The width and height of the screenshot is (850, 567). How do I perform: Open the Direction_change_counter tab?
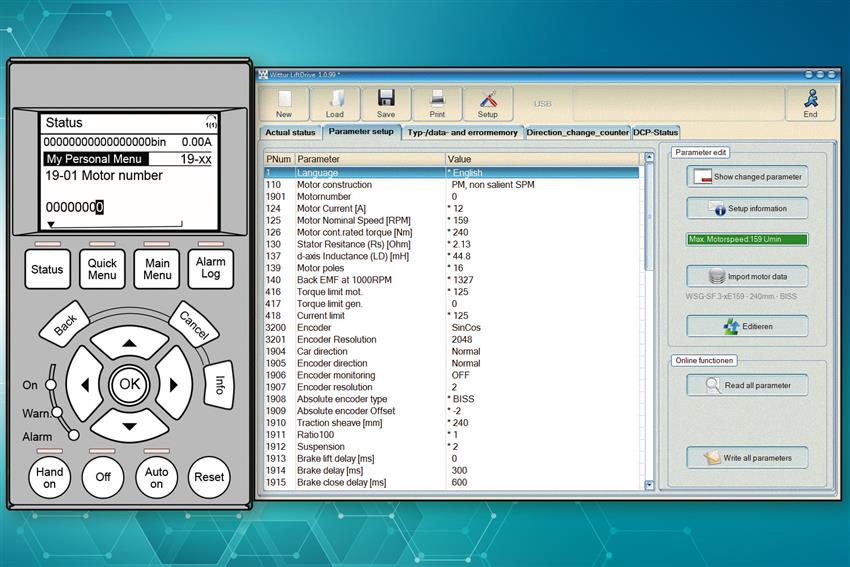click(577, 132)
